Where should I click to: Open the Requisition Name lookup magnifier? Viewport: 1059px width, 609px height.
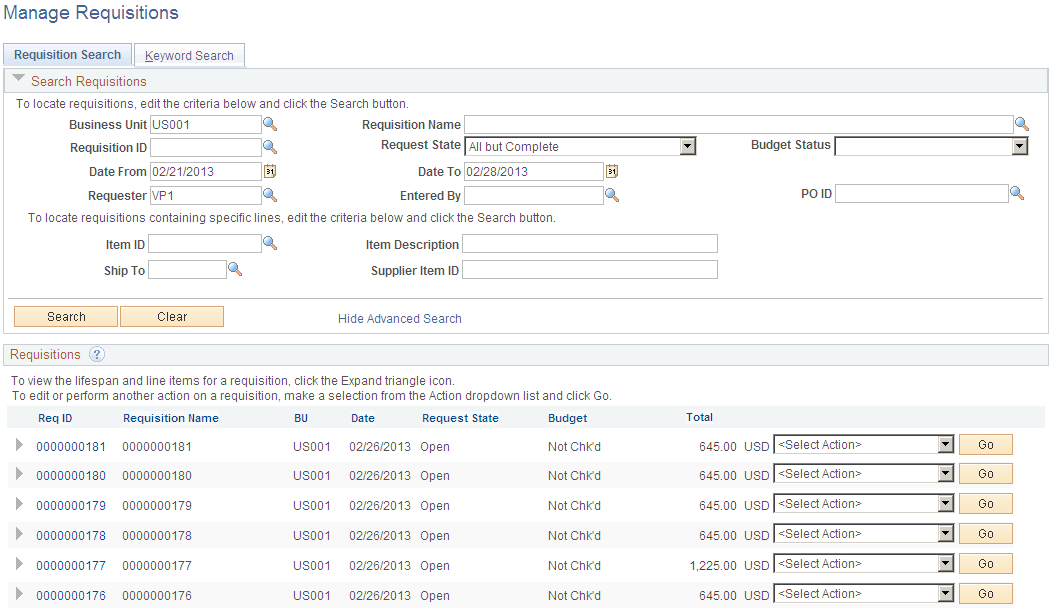point(1021,124)
